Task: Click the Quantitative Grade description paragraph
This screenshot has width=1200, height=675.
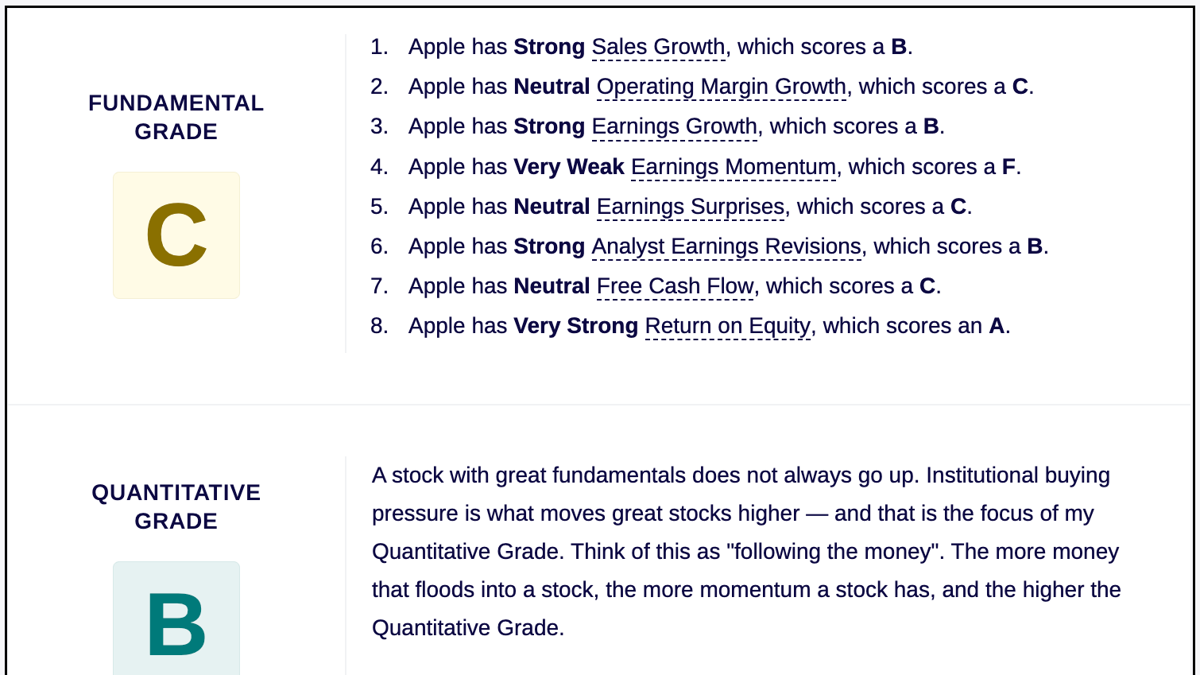Action: (747, 552)
